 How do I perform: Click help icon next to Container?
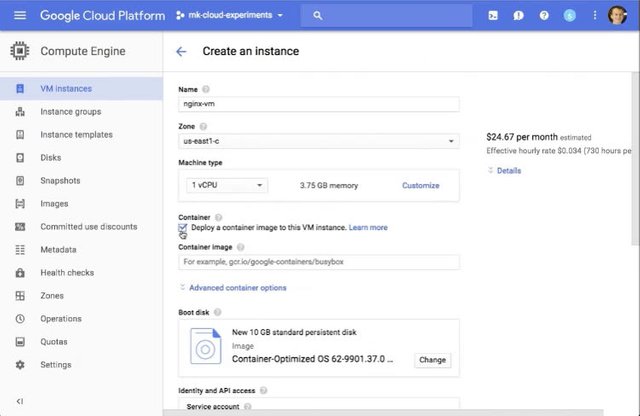tap(218, 217)
